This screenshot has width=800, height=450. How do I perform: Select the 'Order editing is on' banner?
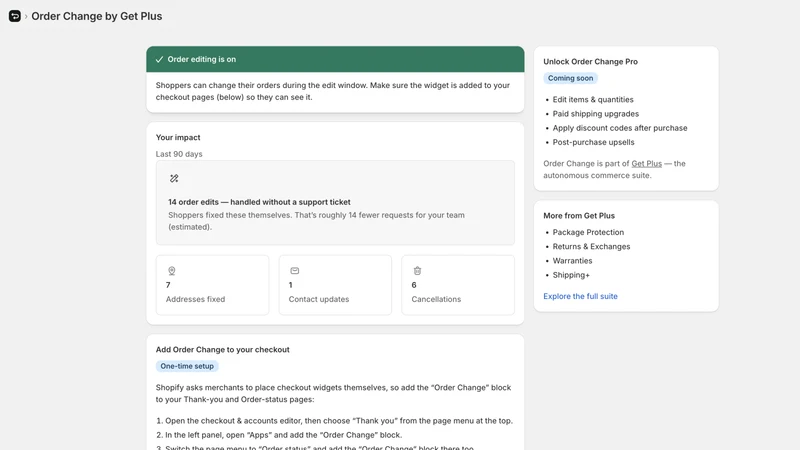click(335, 59)
